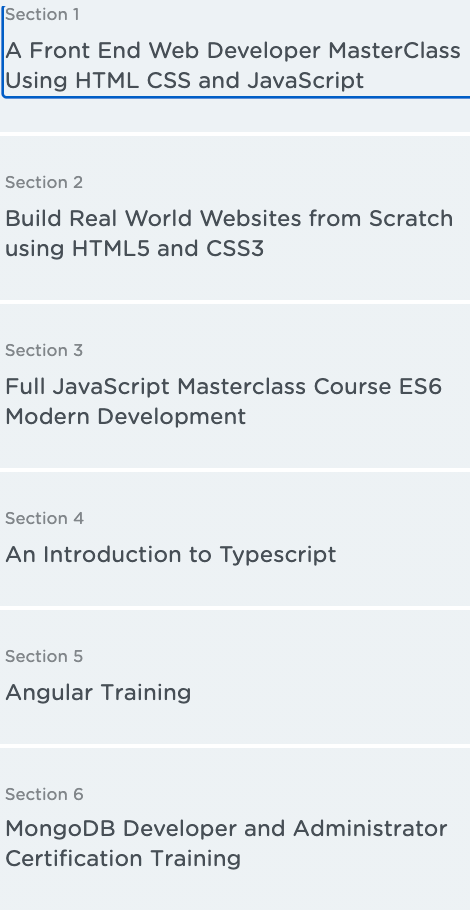
Task: Select the Section 5 label
Action: point(44,656)
